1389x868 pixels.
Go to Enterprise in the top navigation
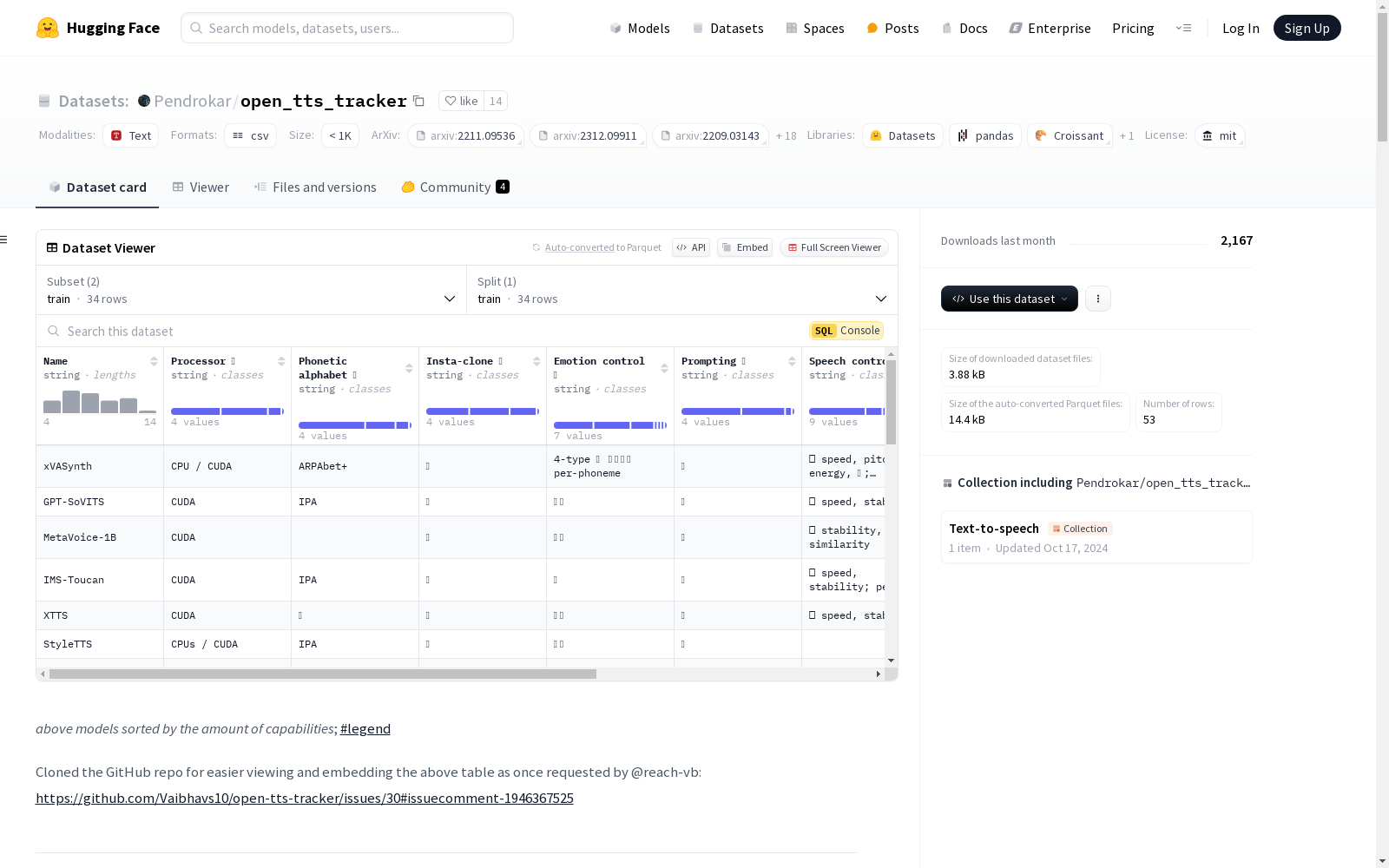pyautogui.click(x=1050, y=28)
